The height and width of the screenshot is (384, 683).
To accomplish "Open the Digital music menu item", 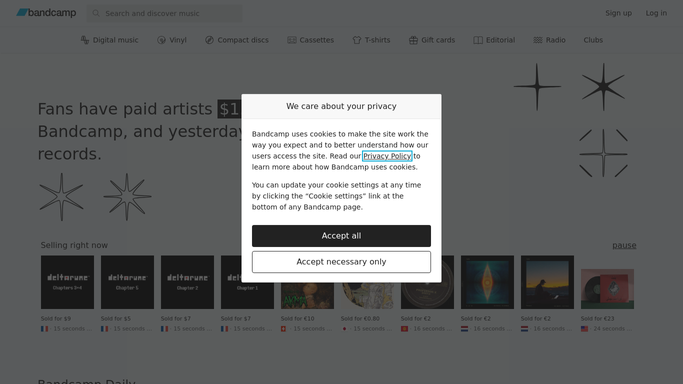I will click(x=109, y=40).
